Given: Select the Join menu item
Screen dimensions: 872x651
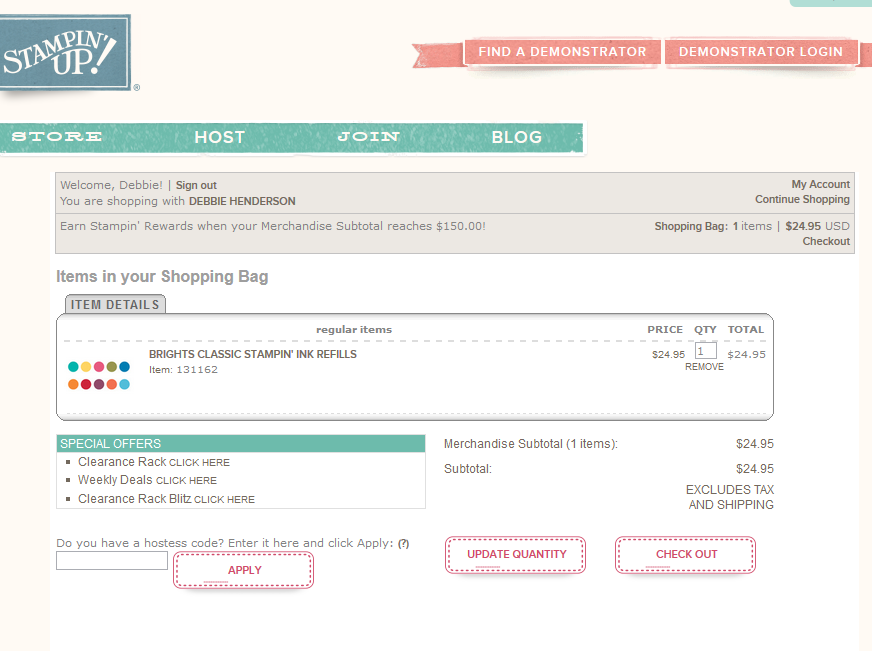Looking at the screenshot, I should pyautogui.click(x=369, y=137).
